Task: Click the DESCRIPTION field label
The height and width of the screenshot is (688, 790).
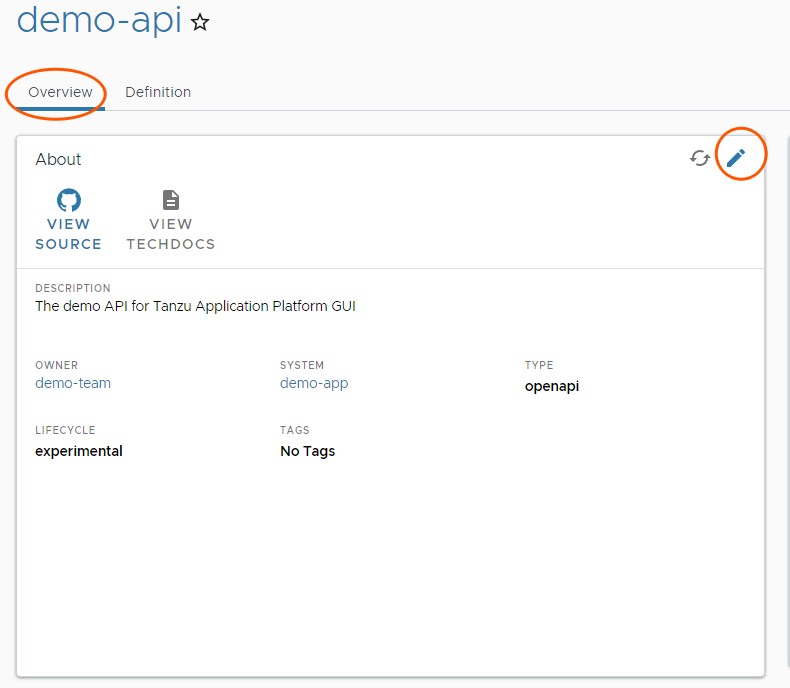Action: click(73, 288)
